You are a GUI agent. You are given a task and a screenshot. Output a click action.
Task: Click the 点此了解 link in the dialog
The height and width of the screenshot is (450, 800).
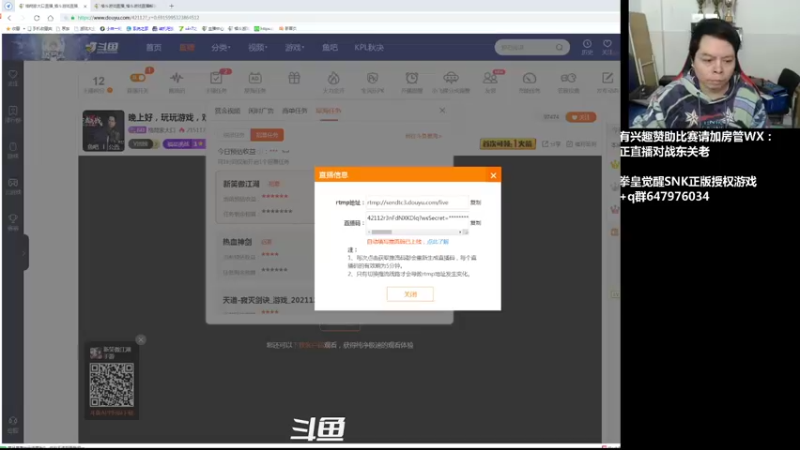click(x=438, y=242)
